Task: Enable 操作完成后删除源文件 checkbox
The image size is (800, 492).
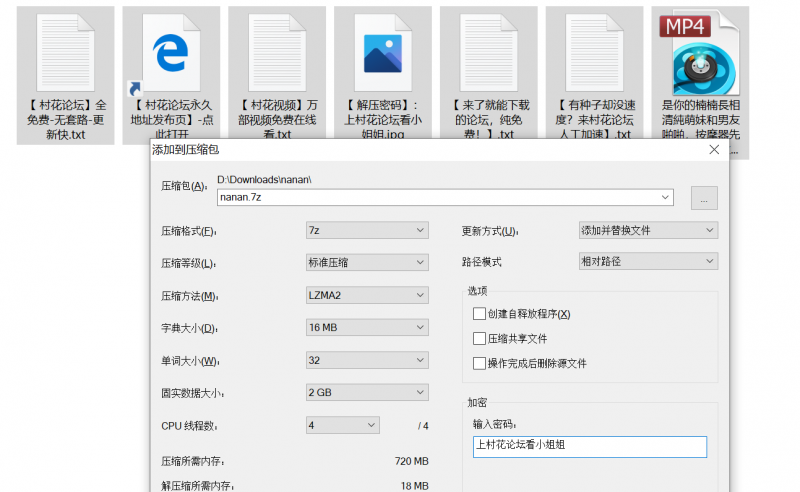Action: click(480, 363)
